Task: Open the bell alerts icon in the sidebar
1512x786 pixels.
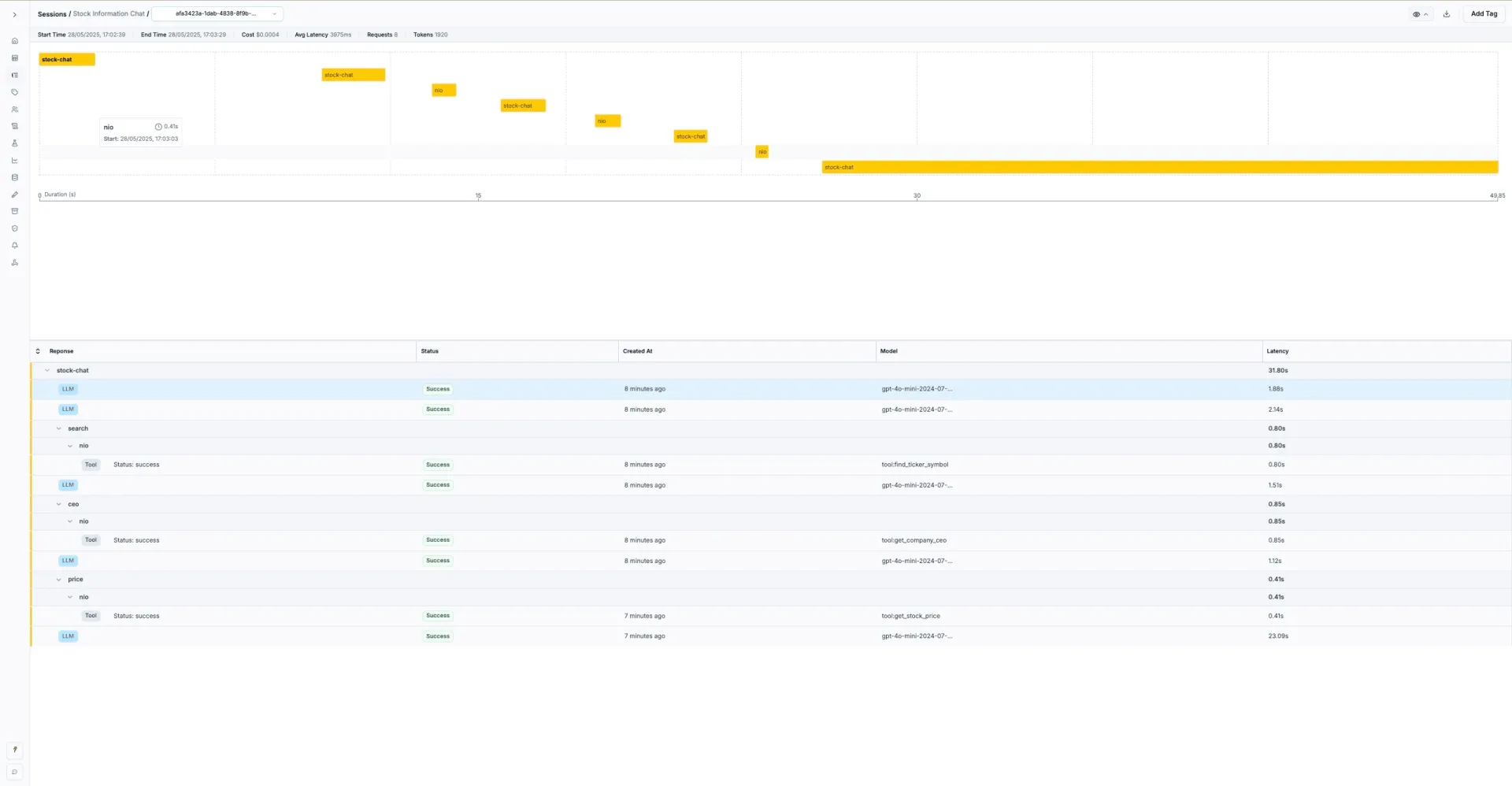Action: [x=14, y=245]
